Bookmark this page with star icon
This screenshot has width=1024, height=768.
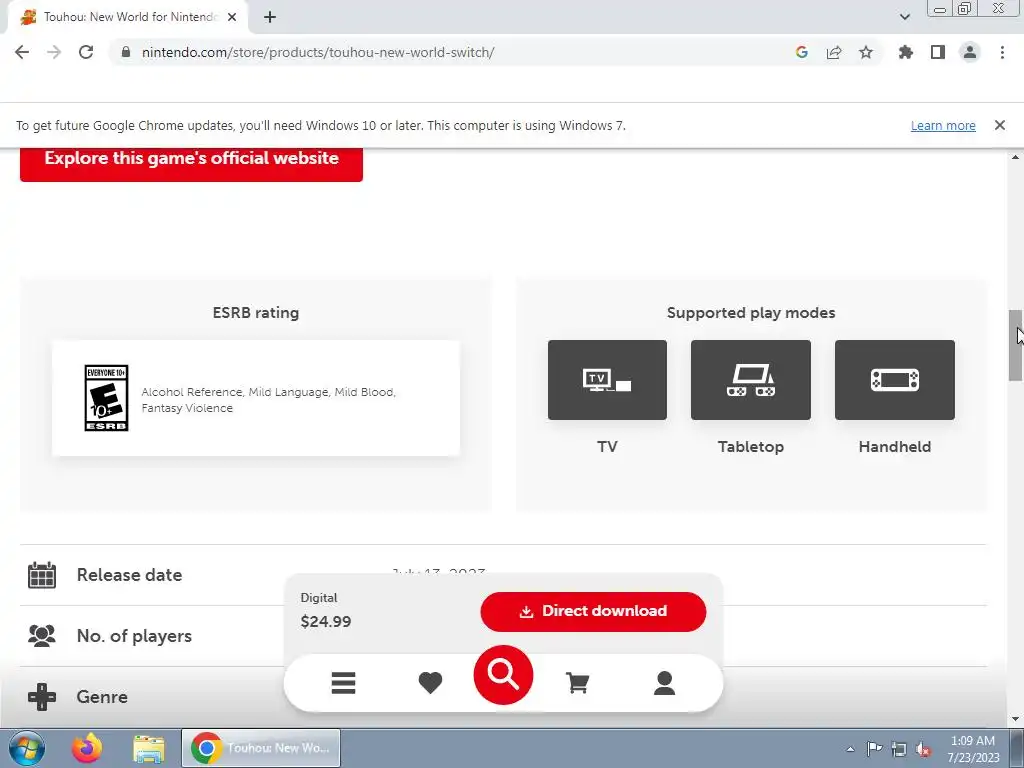click(x=866, y=52)
